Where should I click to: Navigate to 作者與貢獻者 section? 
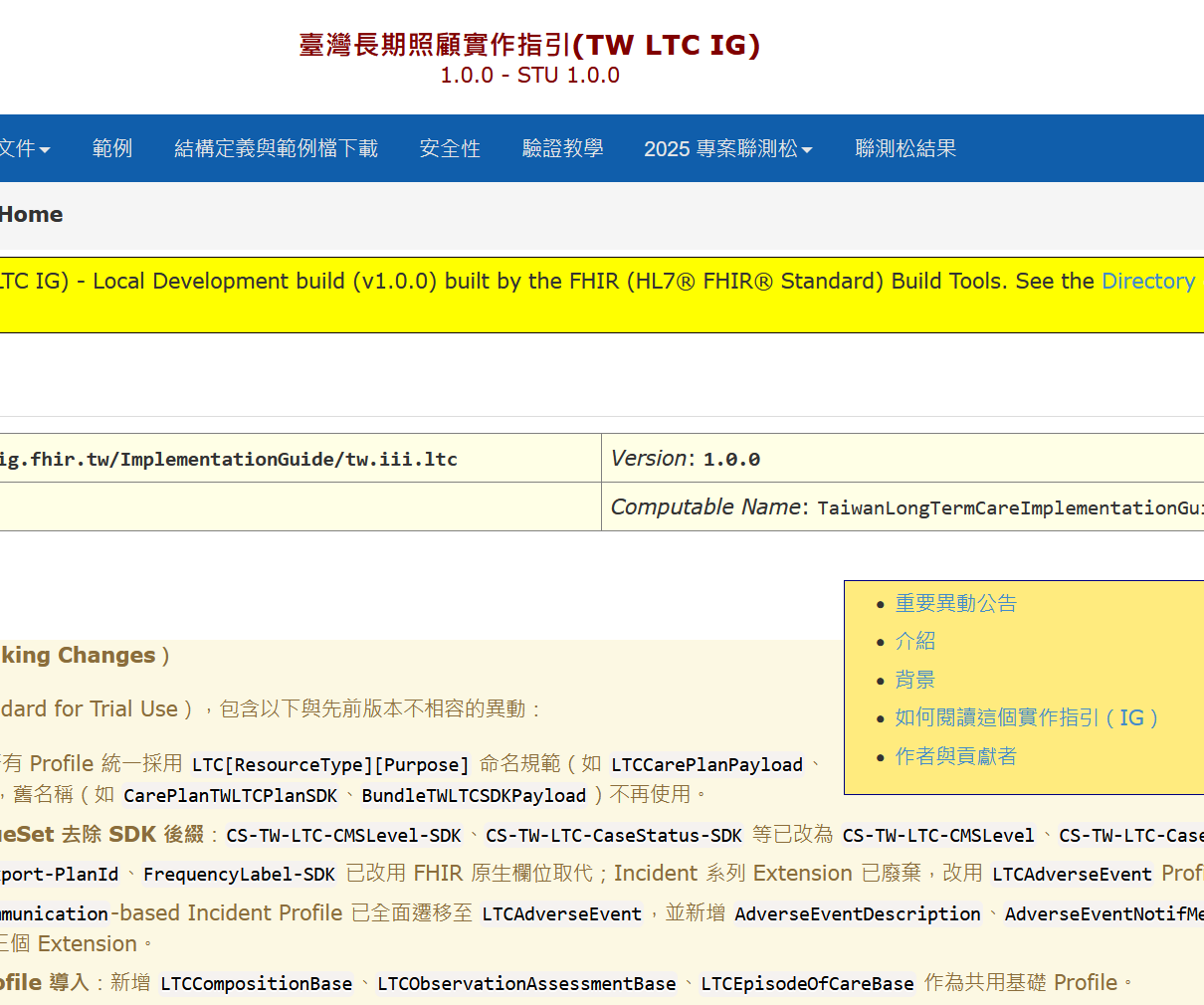pyautogui.click(x=955, y=757)
